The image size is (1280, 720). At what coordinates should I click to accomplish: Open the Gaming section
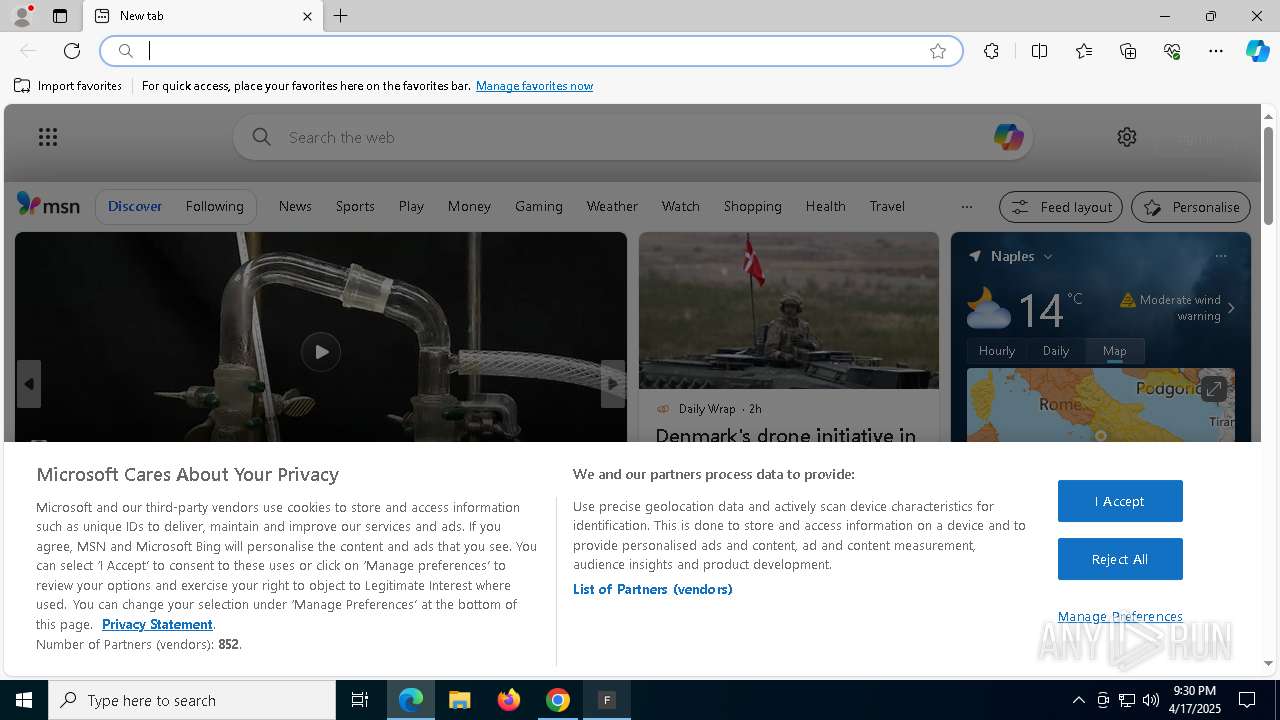point(539,206)
